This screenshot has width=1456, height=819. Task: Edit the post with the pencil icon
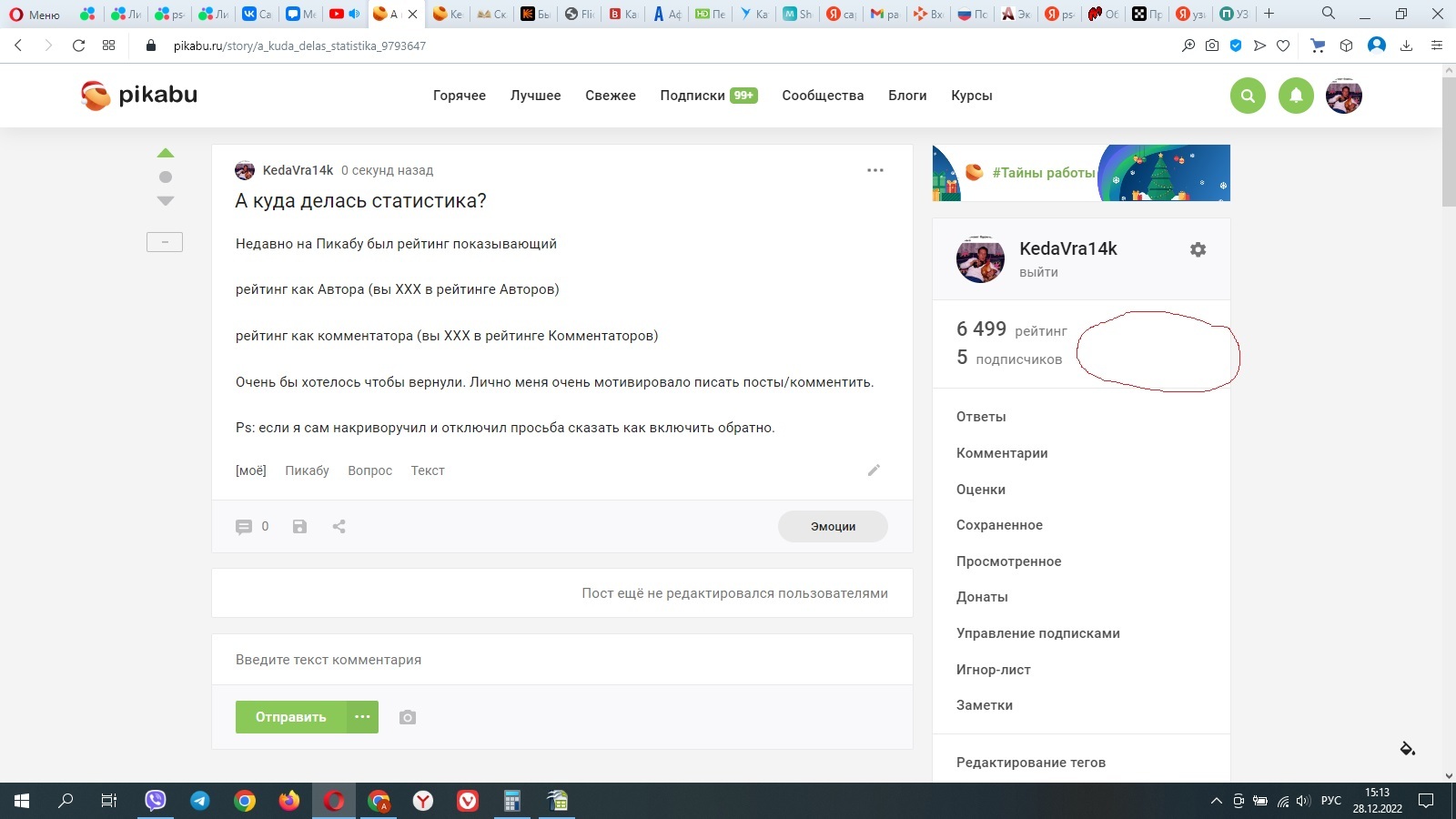tap(874, 470)
